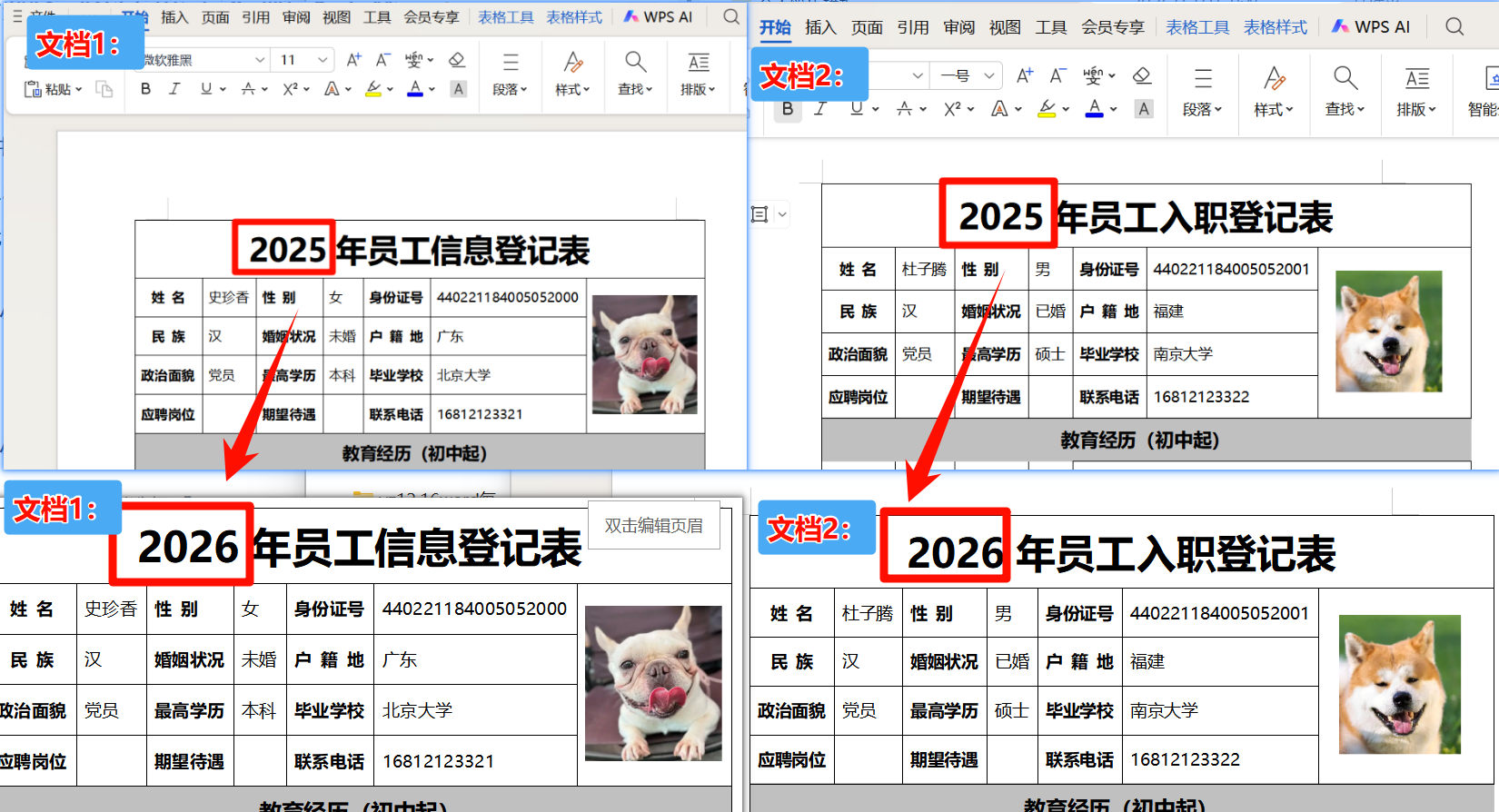
Task: Expand the 微软雅黑 font name dropdown in 文档1
Action: tap(260, 60)
